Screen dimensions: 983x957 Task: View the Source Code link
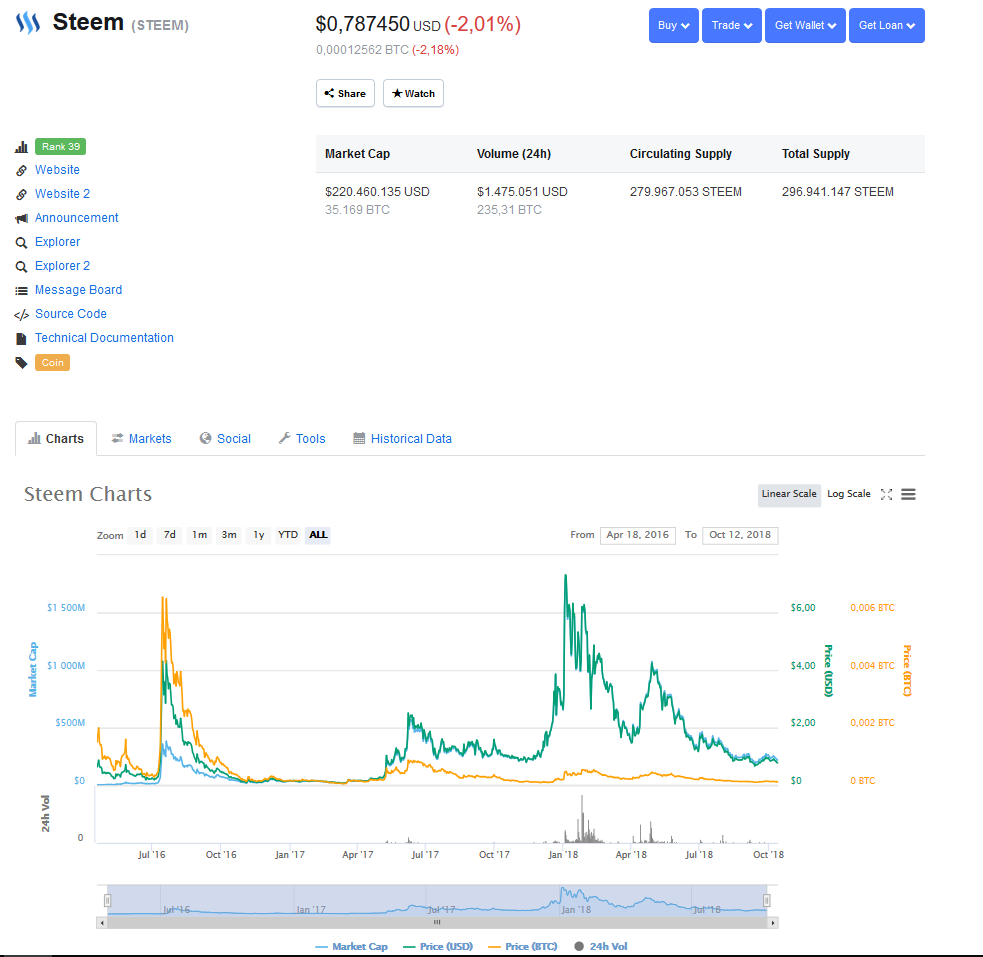71,313
